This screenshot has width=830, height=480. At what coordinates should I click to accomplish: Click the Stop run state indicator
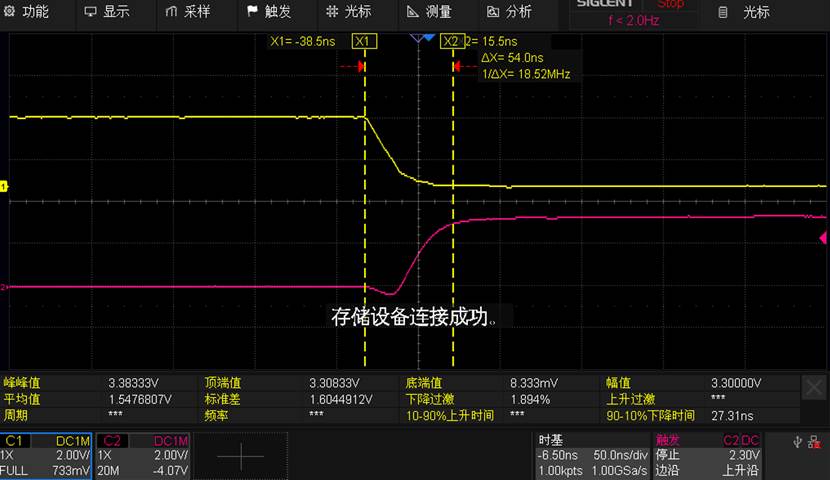(x=670, y=4)
